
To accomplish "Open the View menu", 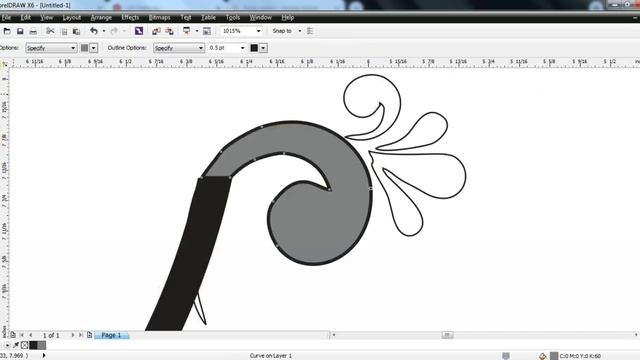I will pos(47,18).
